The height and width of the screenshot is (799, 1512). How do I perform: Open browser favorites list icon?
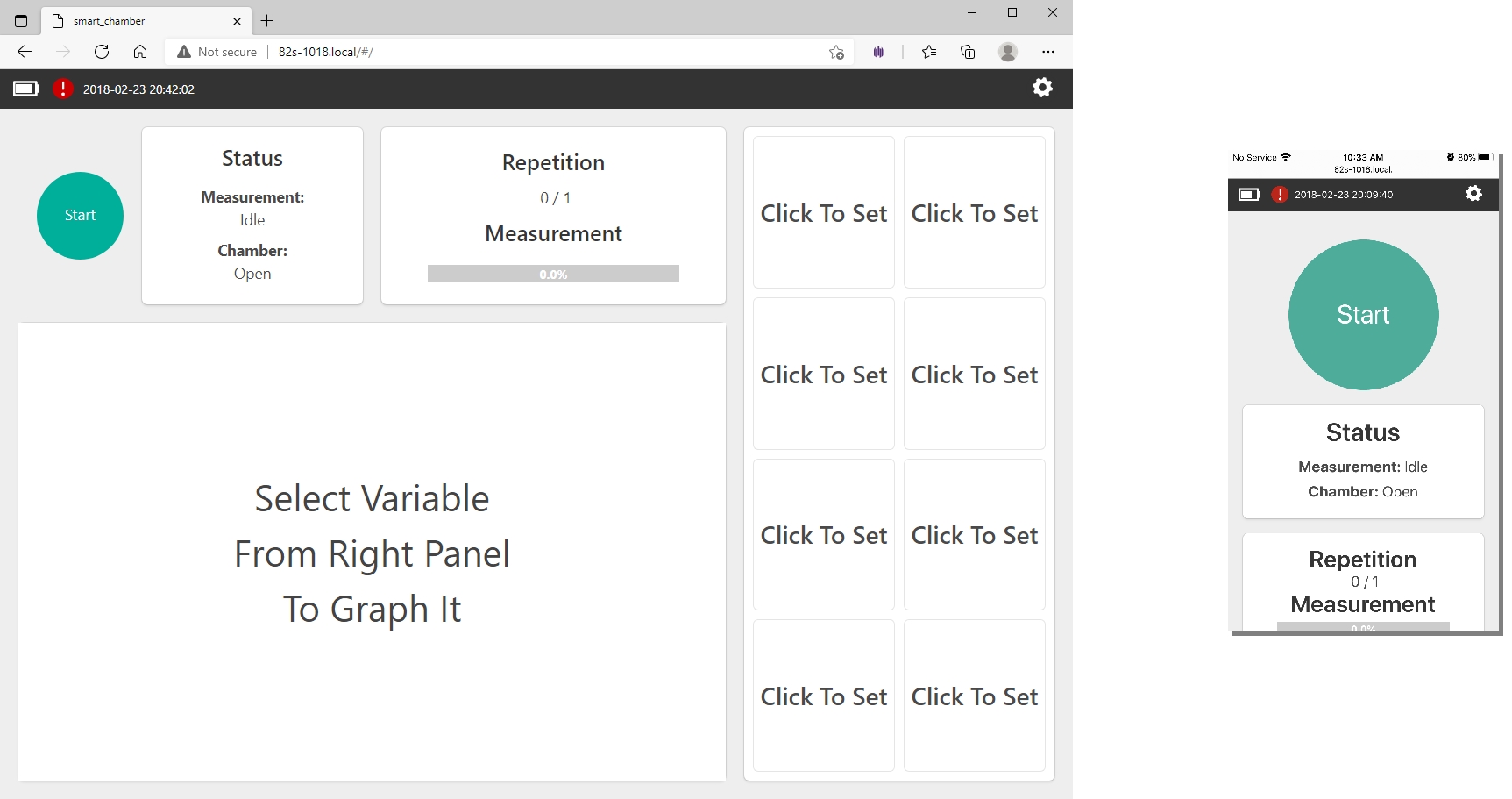929,52
